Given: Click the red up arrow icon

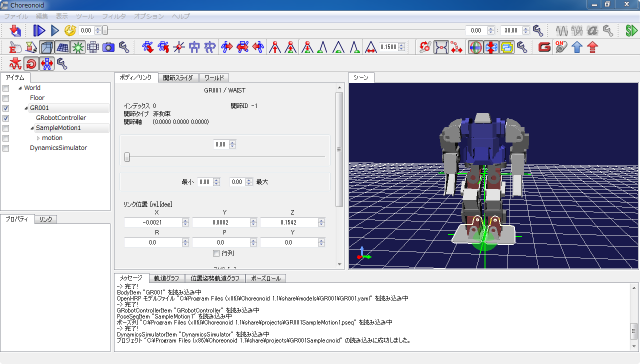Looking at the screenshot, I should point(593,47).
